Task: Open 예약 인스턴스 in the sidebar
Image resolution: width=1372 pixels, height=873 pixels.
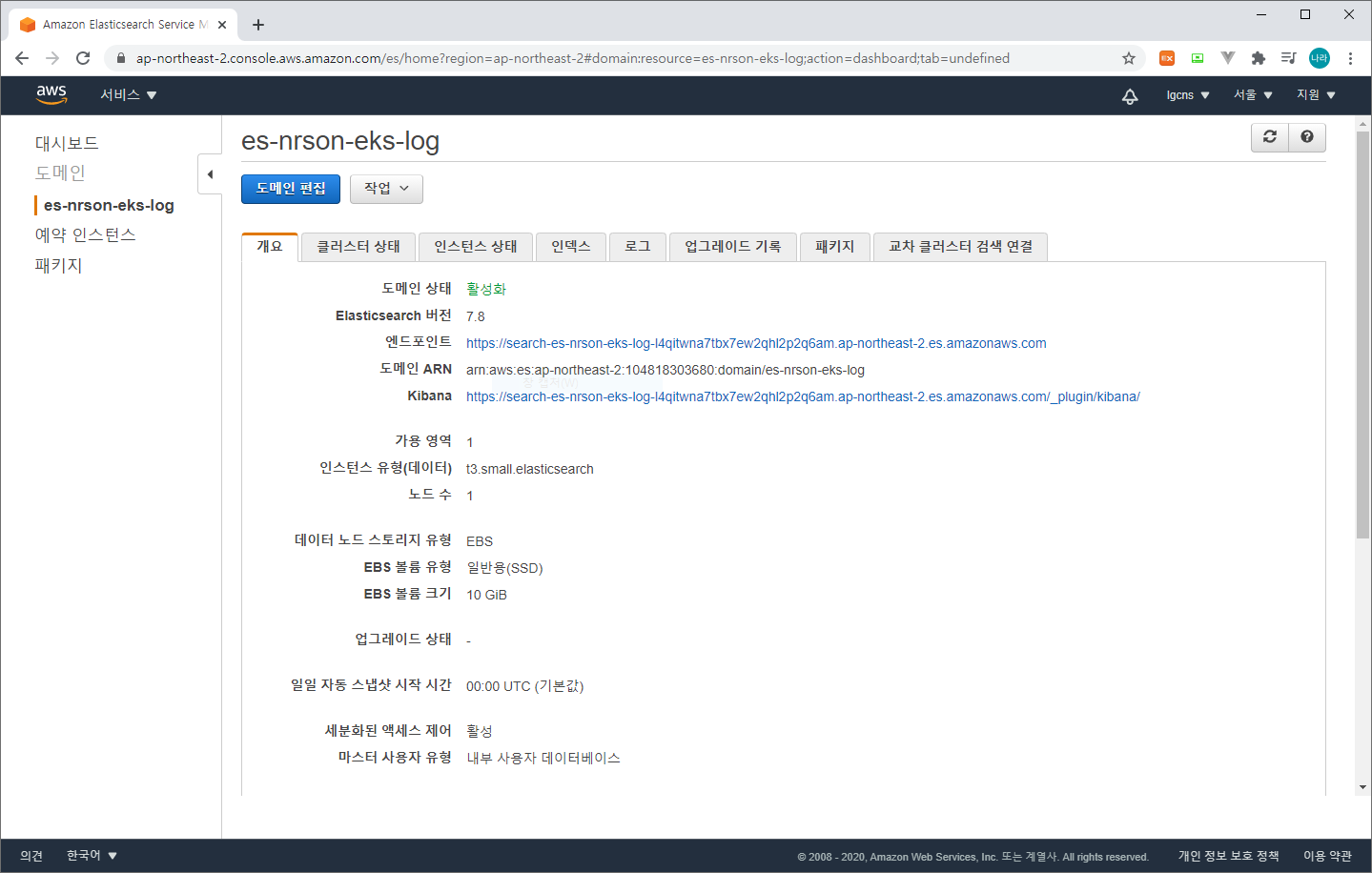Action: pyautogui.click(x=86, y=234)
